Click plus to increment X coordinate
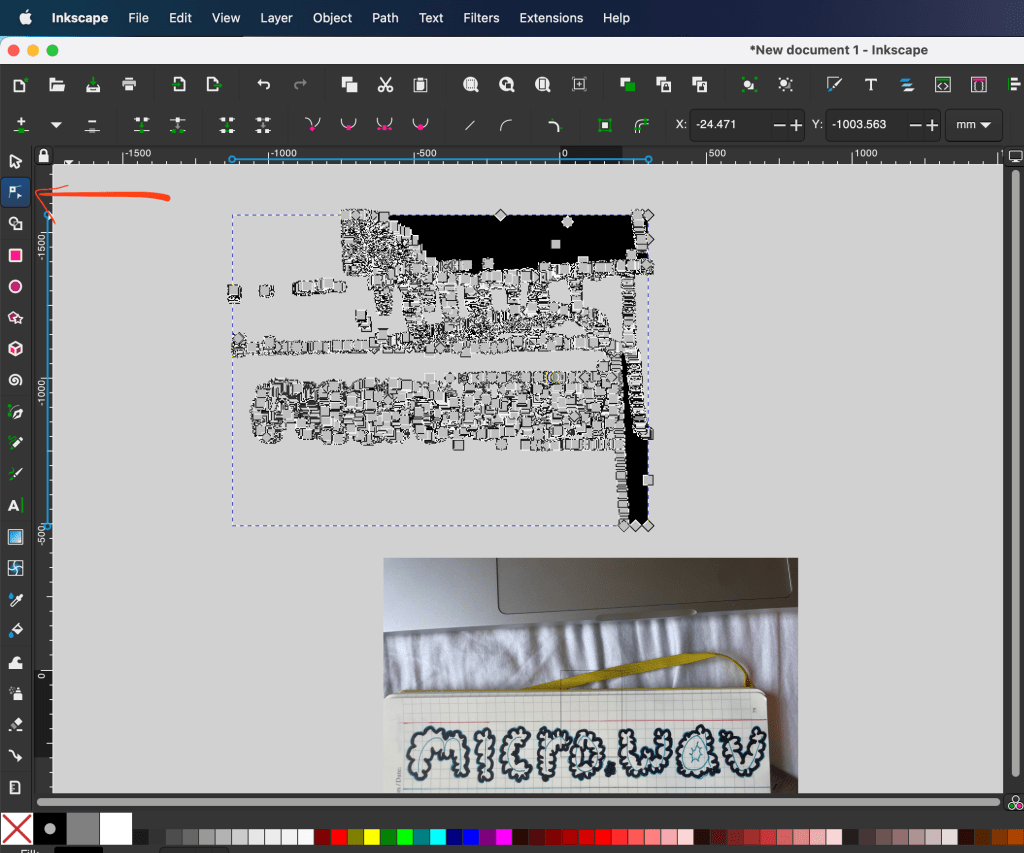The image size is (1024, 853). (797, 125)
